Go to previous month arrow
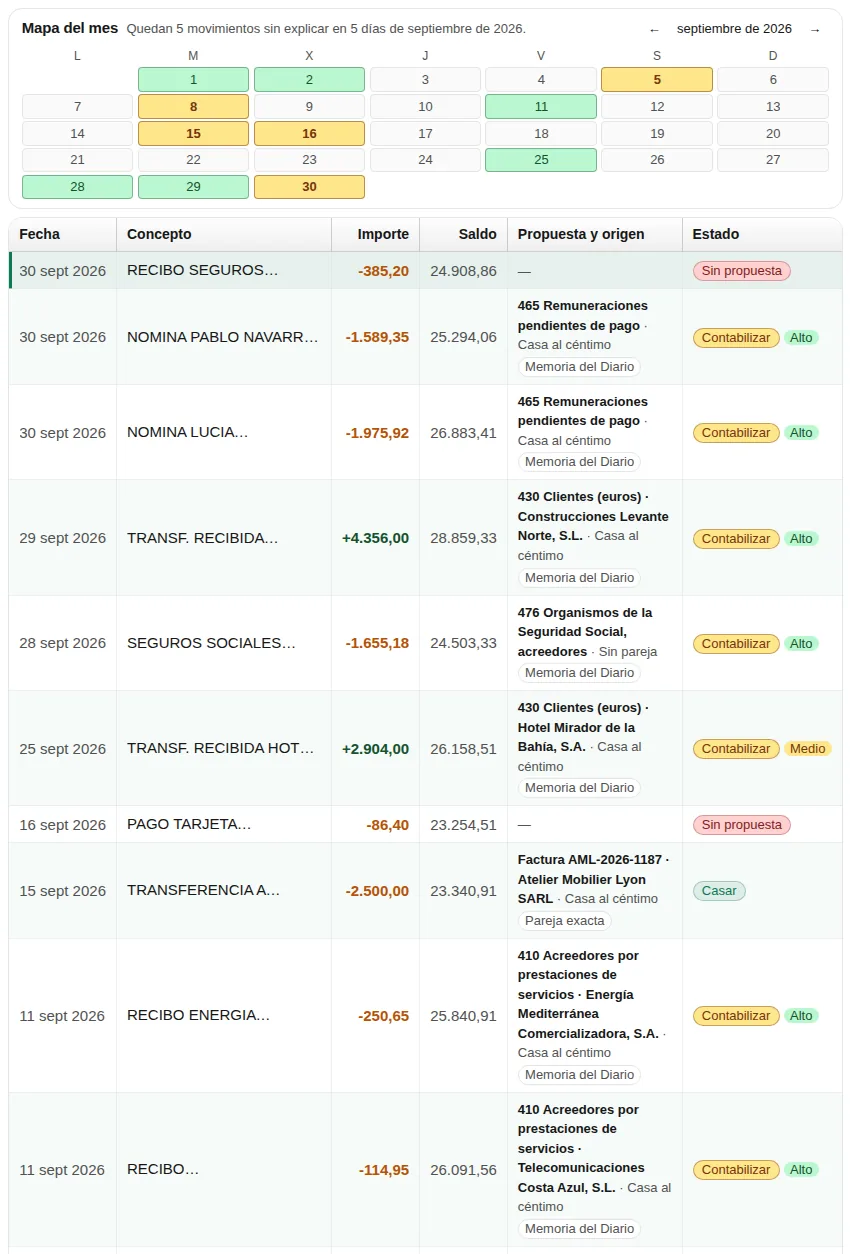Screen dimensions: 850x1254 (655, 29)
